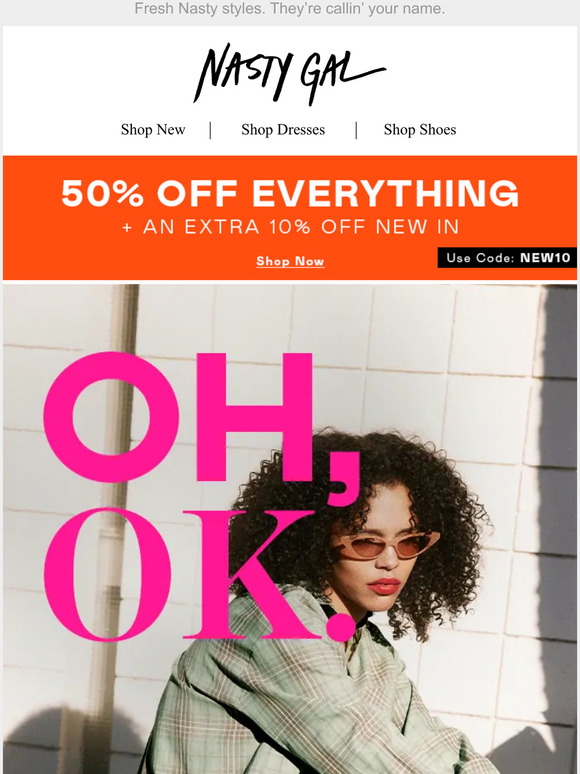Image resolution: width=580 pixels, height=774 pixels.
Task: Click the divider between Shop New and Dresses
Action: tap(211, 130)
